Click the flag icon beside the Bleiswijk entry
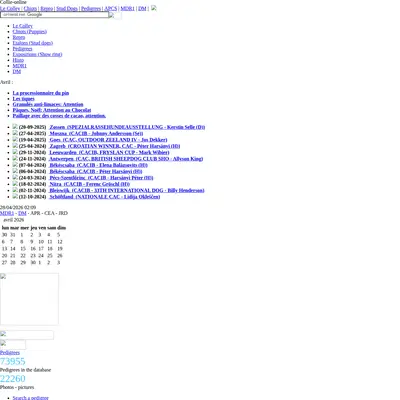Screen dimensions: 400x400 (15, 190)
